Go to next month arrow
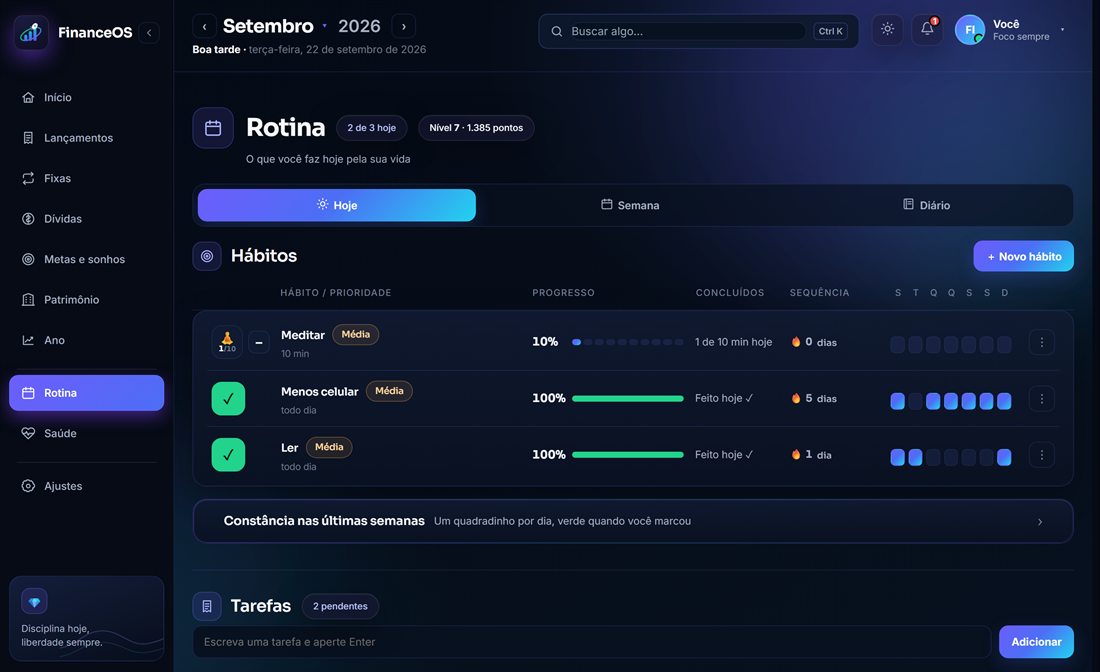The height and width of the screenshot is (672, 1100). pos(403,27)
